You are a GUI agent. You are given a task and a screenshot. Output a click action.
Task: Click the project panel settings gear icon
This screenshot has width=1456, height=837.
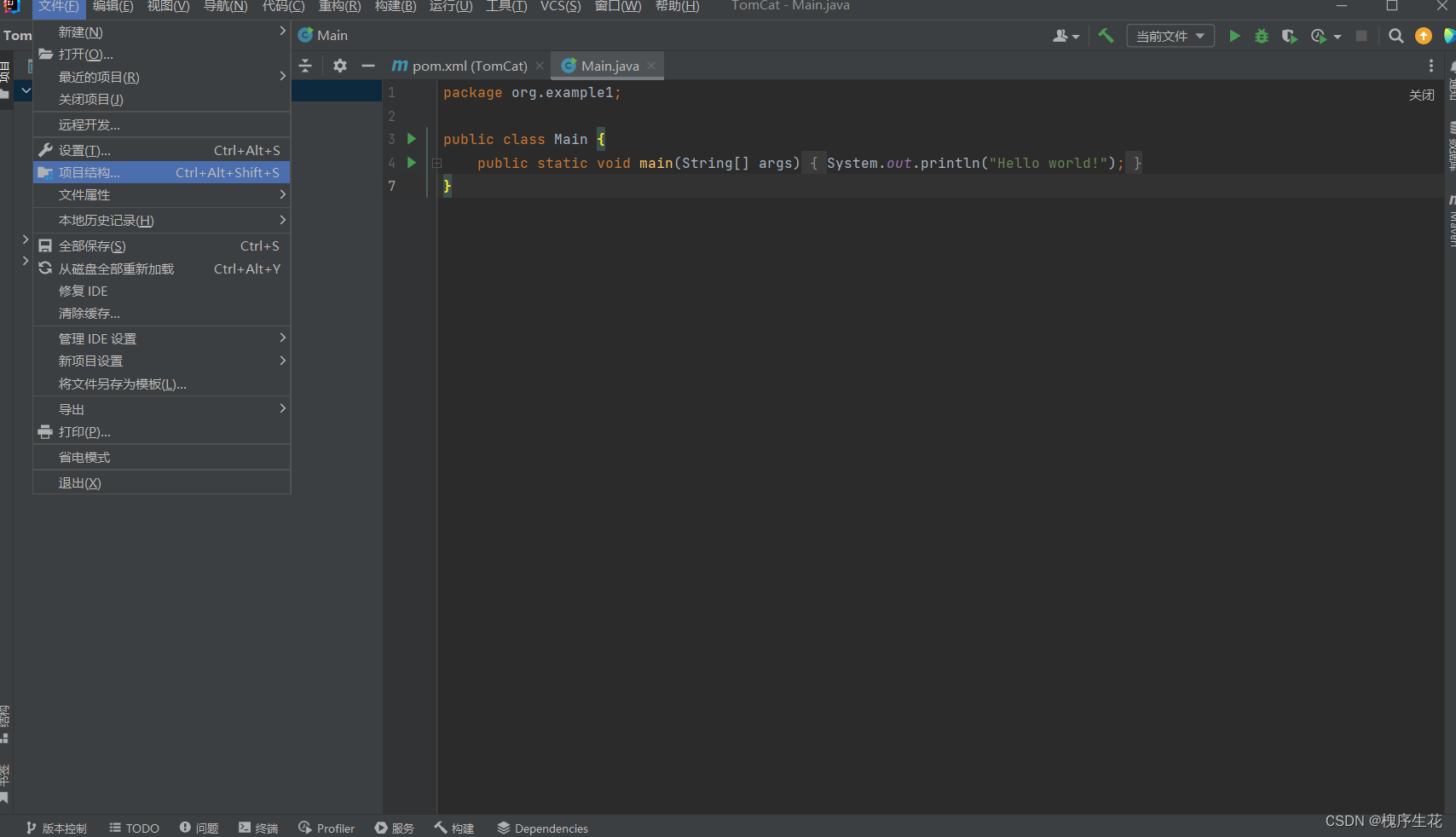[x=340, y=66]
